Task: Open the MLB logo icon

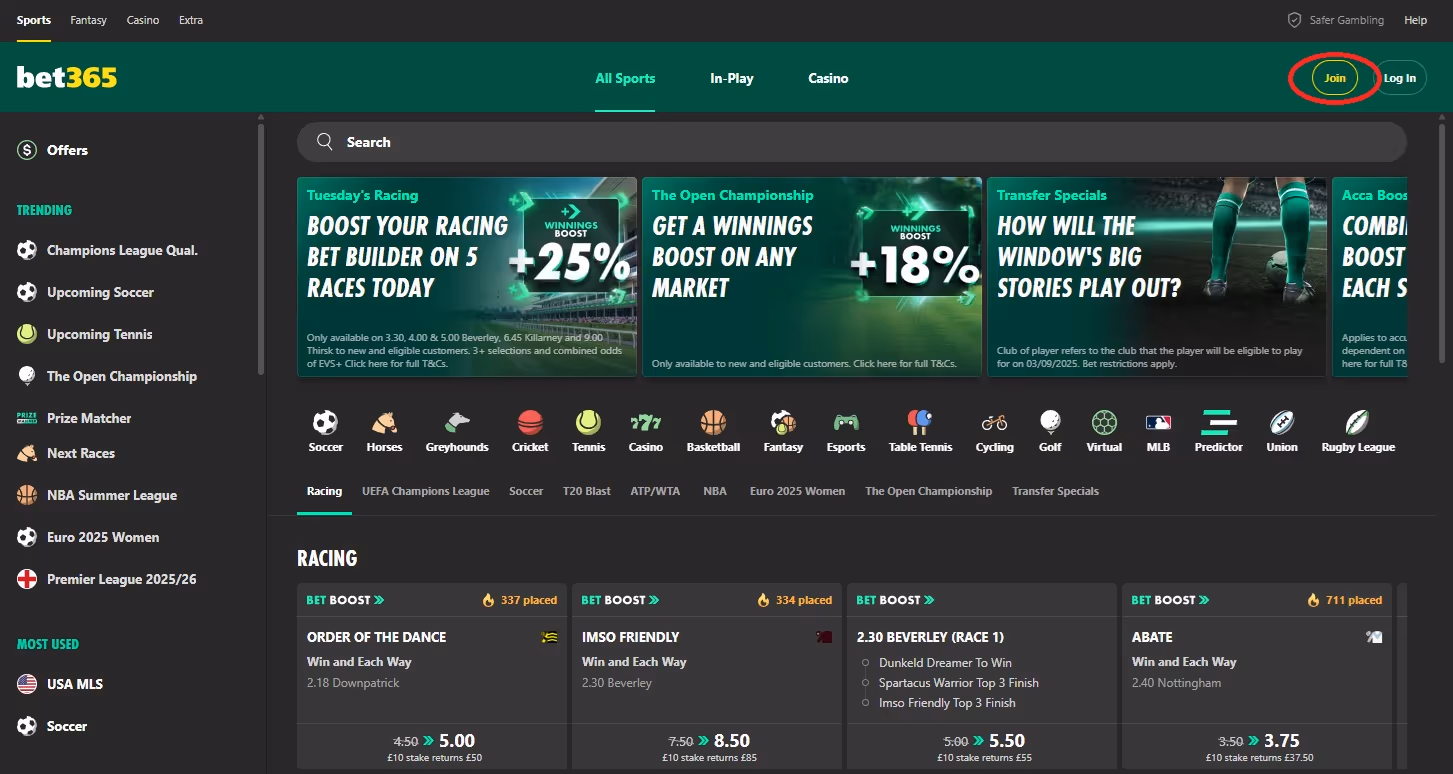Action: pyautogui.click(x=1158, y=422)
